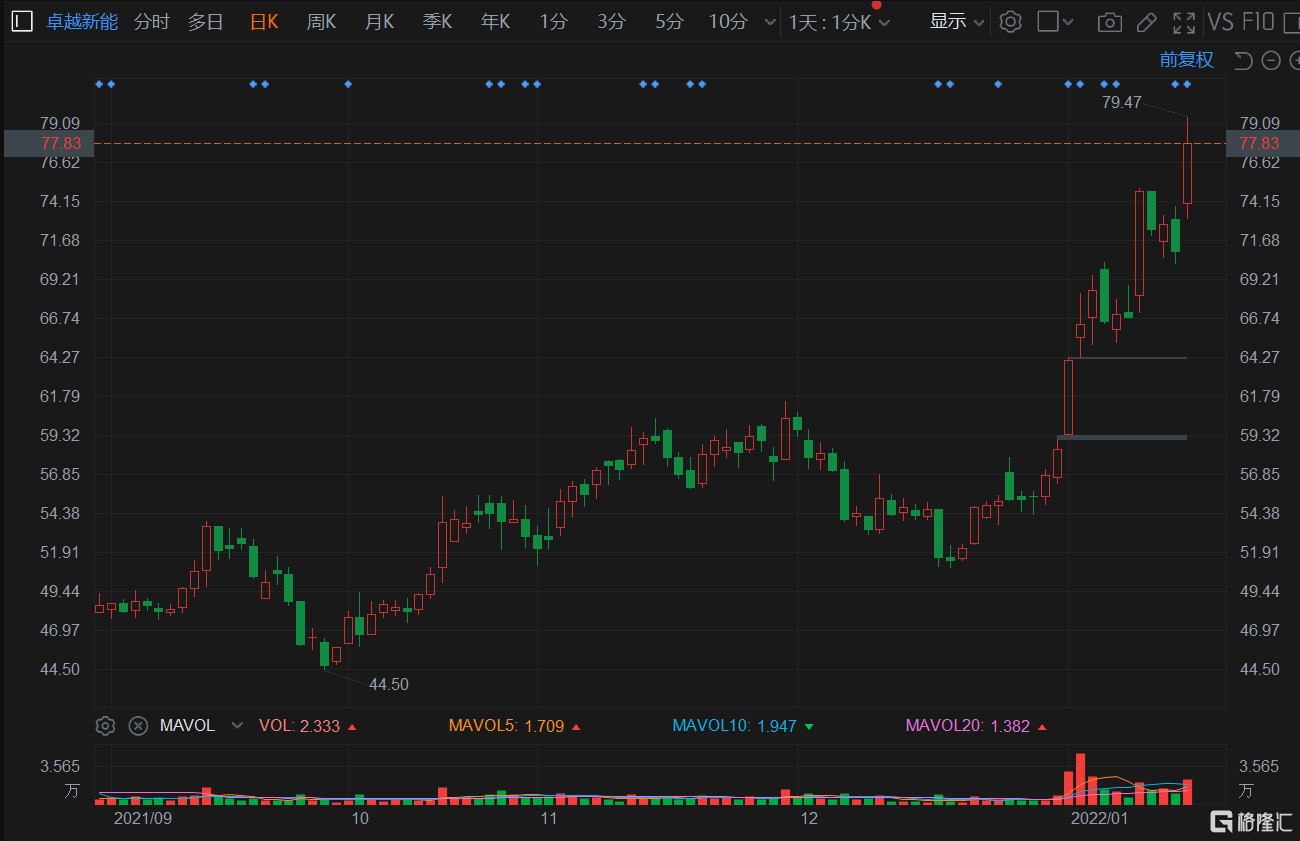Click the camera screenshot icon
This screenshot has width=1300, height=841.
(1109, 22)
